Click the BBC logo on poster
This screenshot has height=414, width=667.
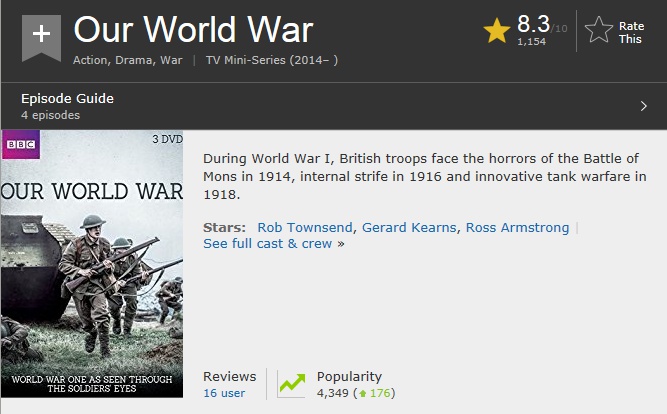coord(21,145)
